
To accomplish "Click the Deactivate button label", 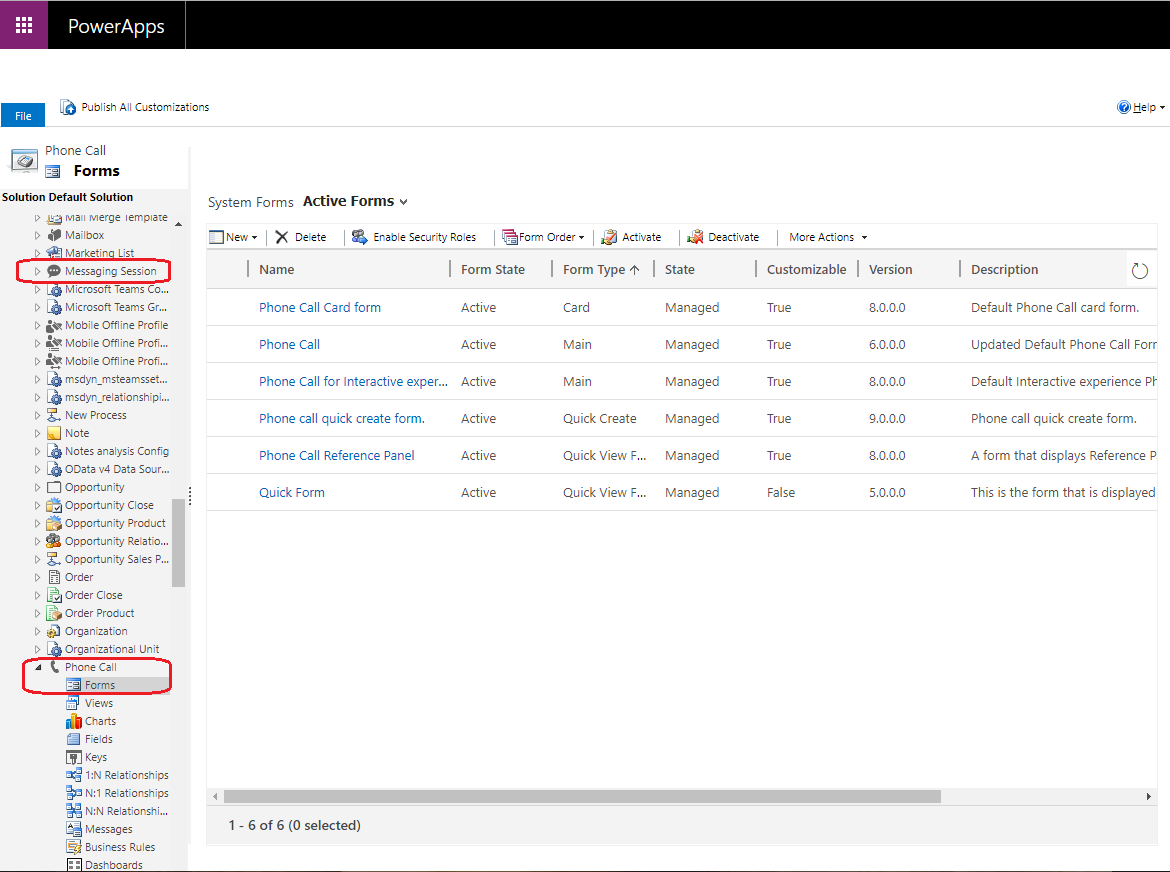I will (733, 237).
